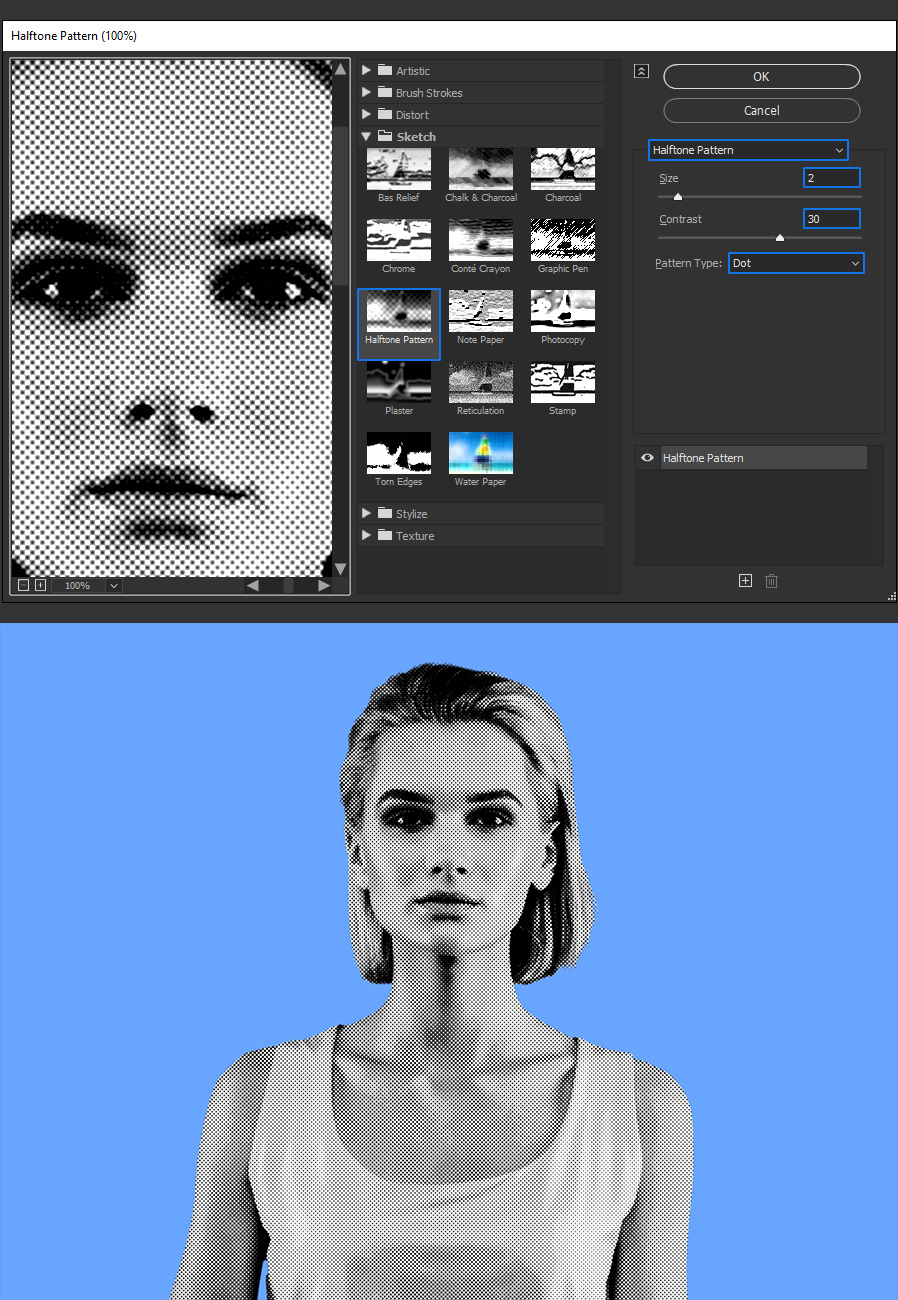Click preview scroll up arrow
The image size is (898, 1300).
tap(340, 69)
